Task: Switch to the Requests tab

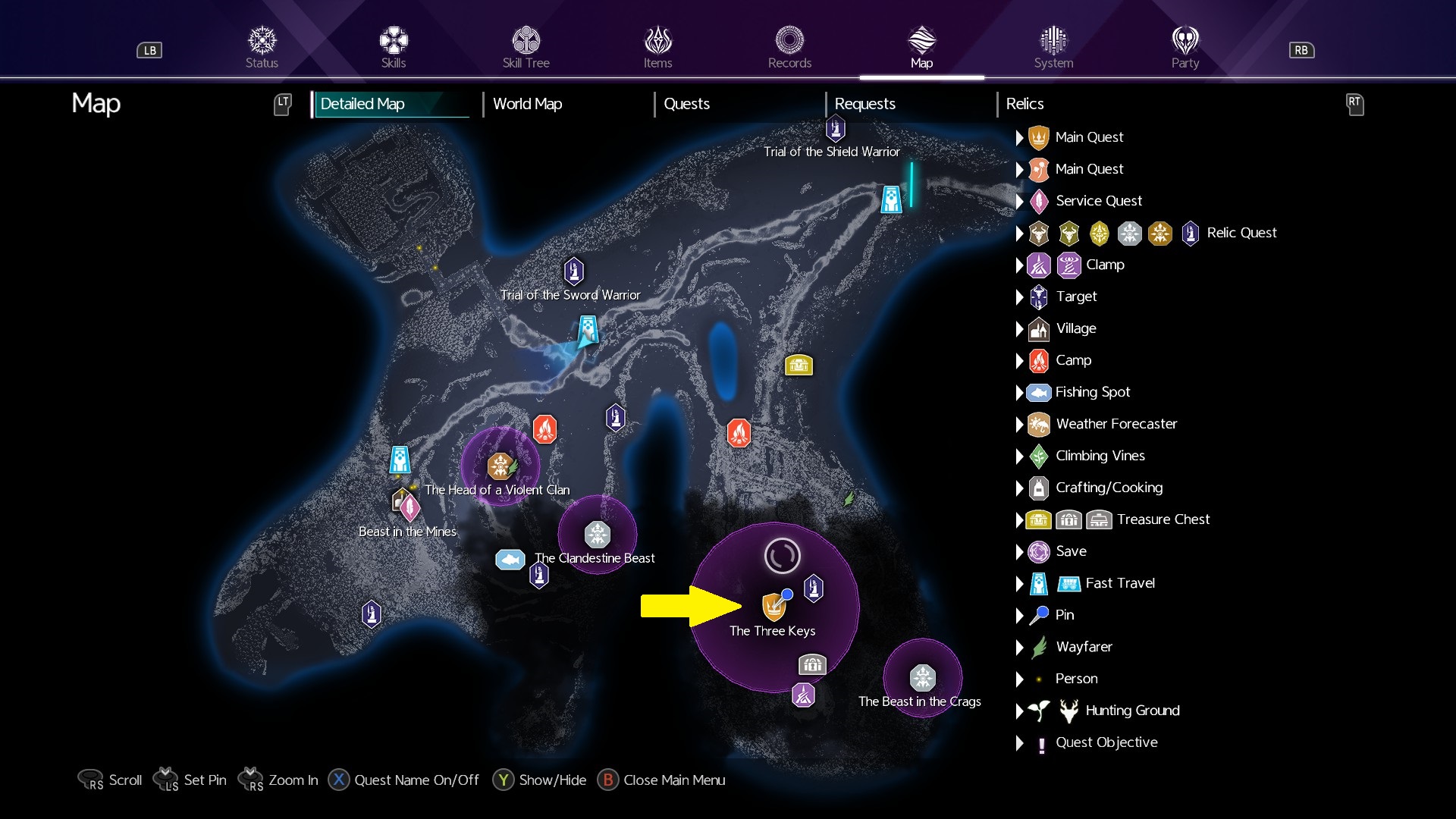Action: click(x=864, y=104)
